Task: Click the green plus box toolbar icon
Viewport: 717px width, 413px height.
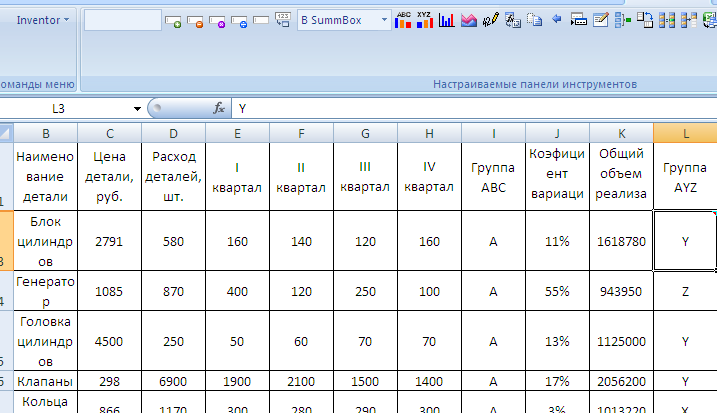Action: pyautogui.click(x=173, y=21)
